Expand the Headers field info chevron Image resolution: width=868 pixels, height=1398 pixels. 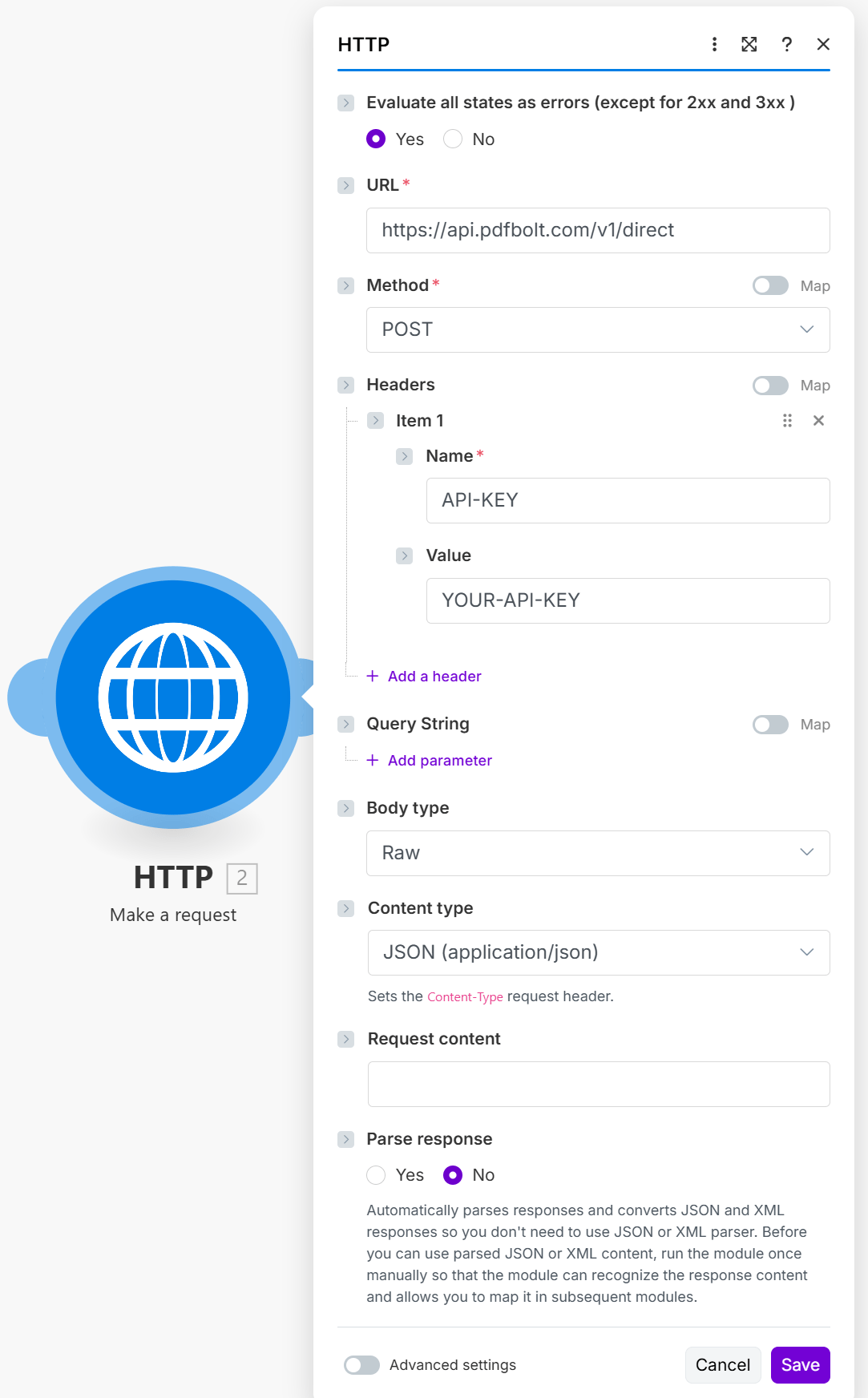[x=345, y=385]
